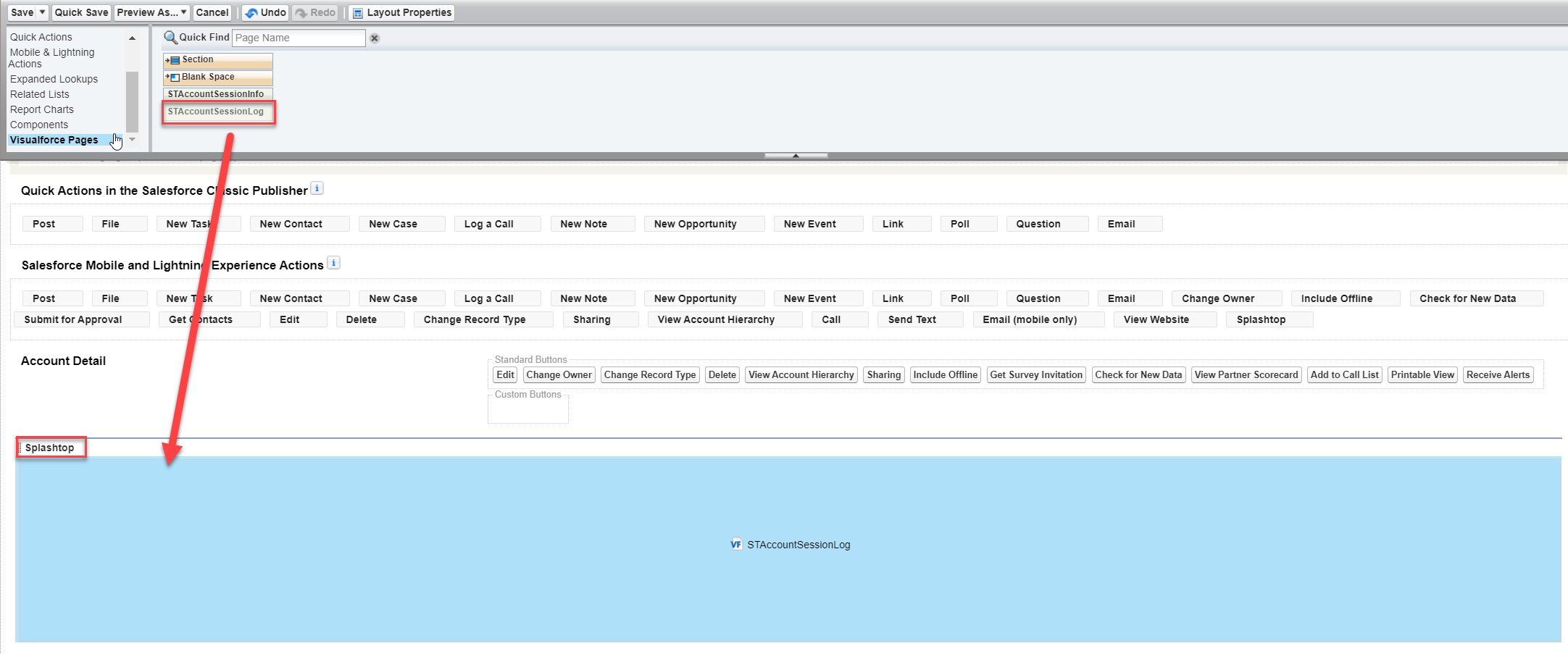
Task: Select the Section palette item icon
Action: pyautogui.click(x=172, y=60)
